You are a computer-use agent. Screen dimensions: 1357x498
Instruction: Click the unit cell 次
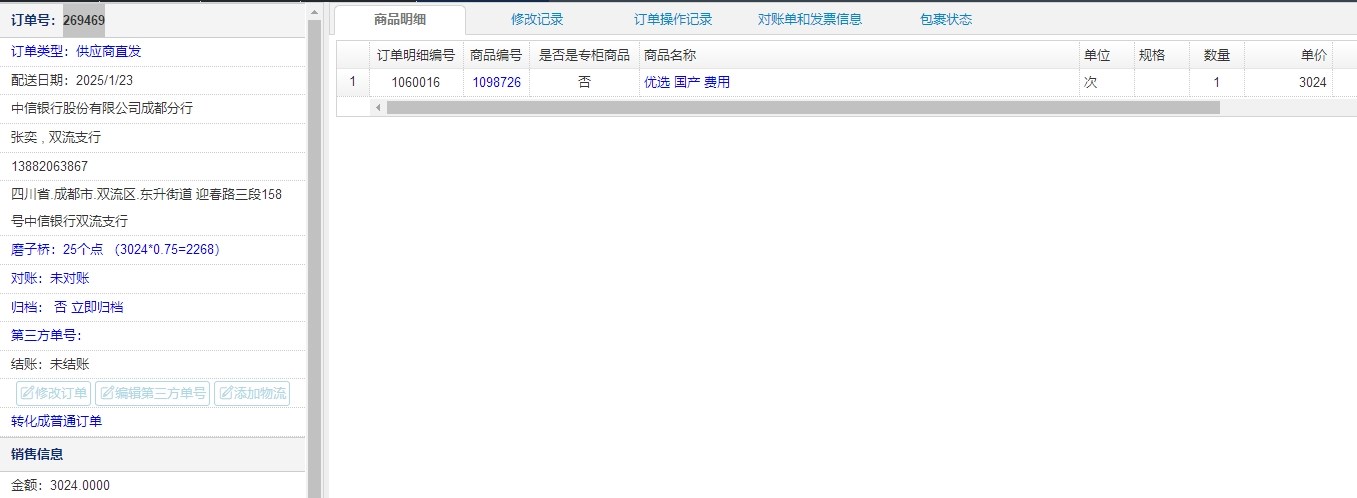[1106, 83]
